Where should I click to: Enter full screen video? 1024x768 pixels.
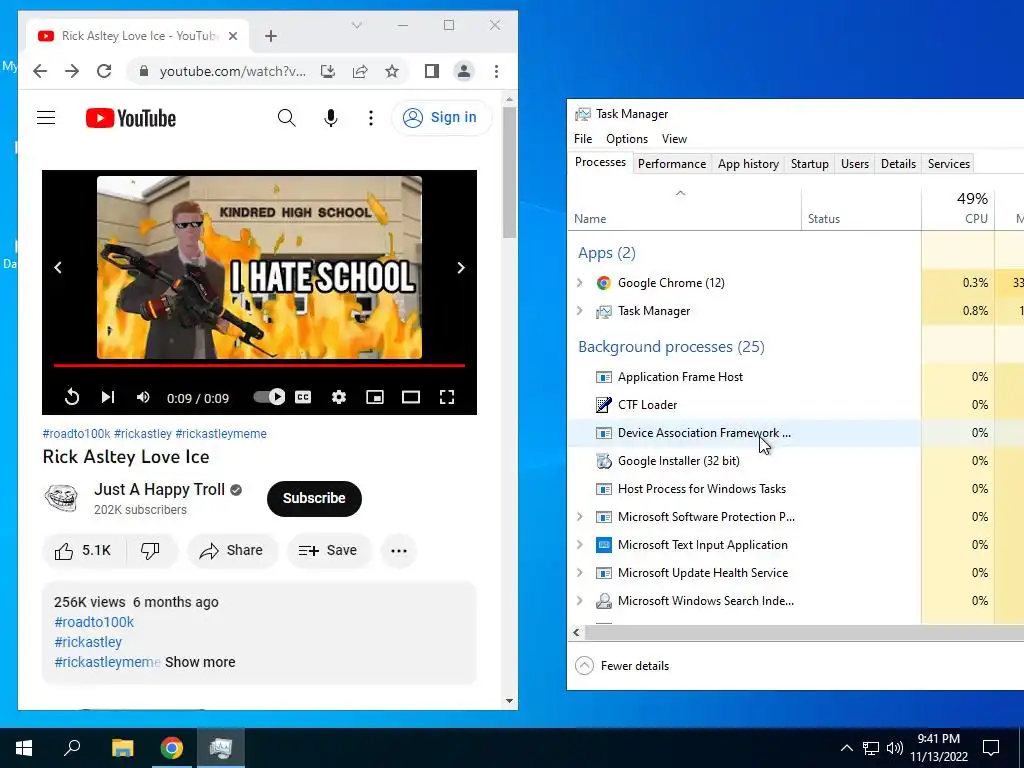coord(447,397)
